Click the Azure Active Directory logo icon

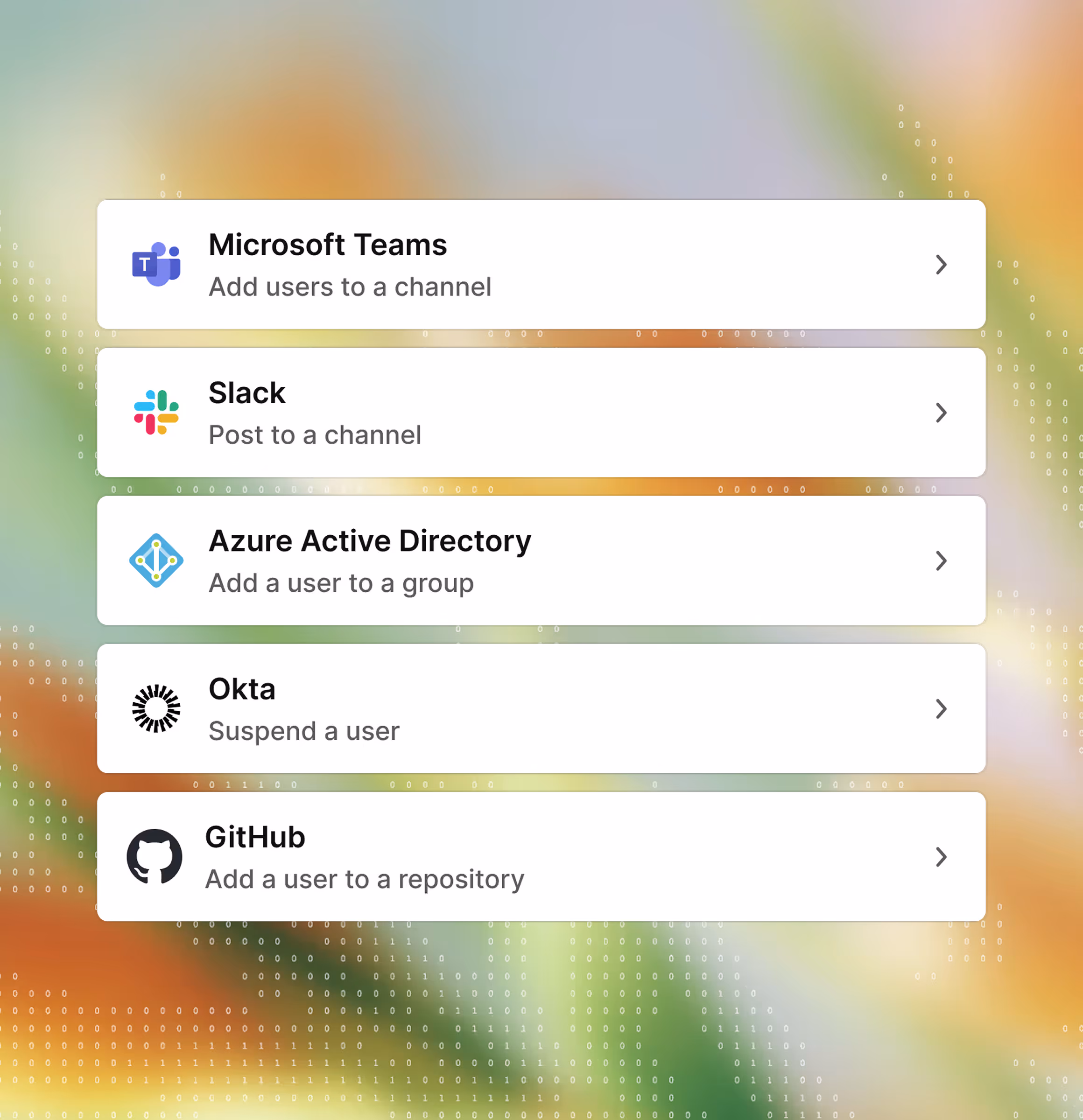156,560
